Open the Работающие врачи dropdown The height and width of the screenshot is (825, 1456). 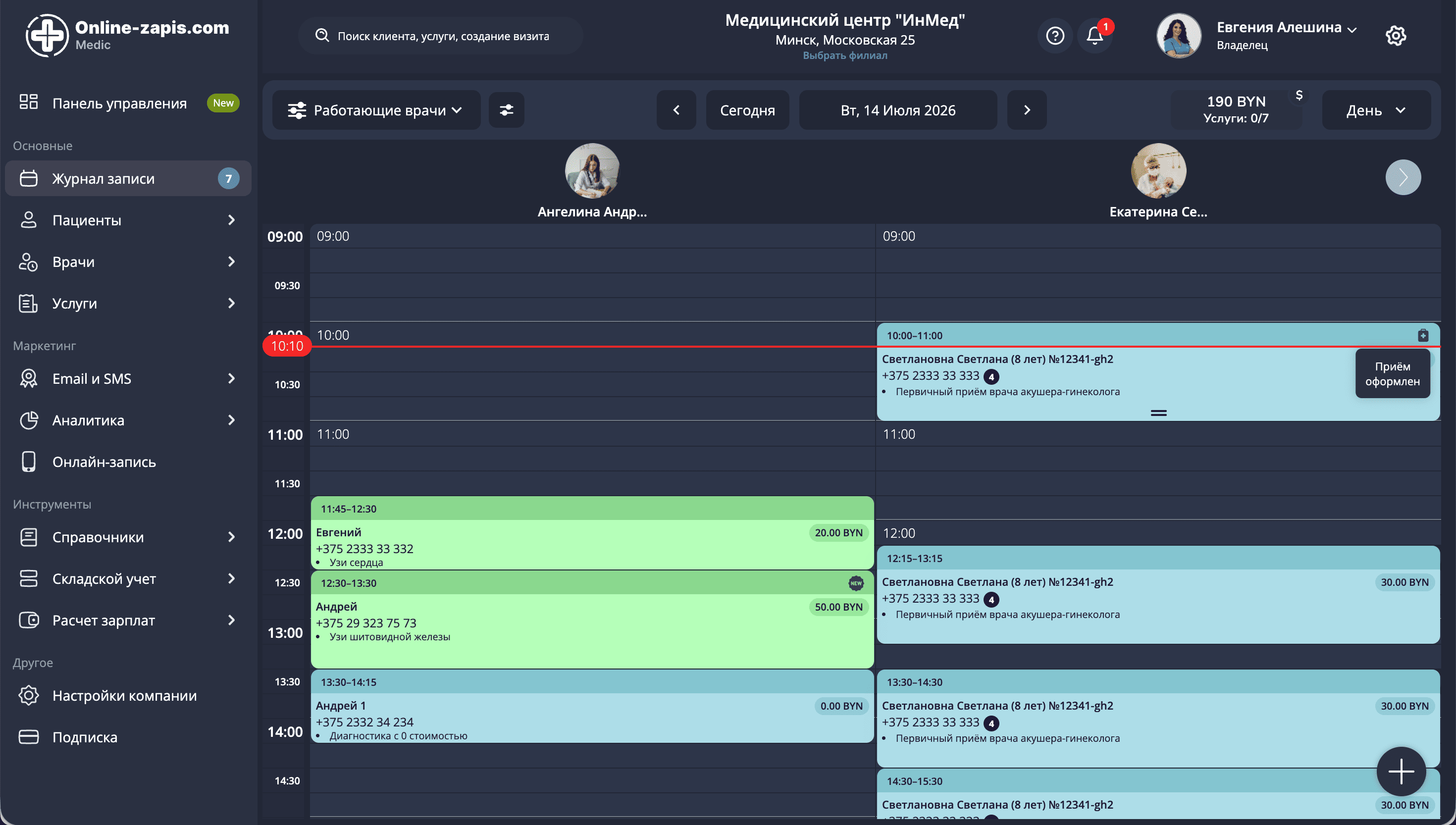[x=376, y=110]
